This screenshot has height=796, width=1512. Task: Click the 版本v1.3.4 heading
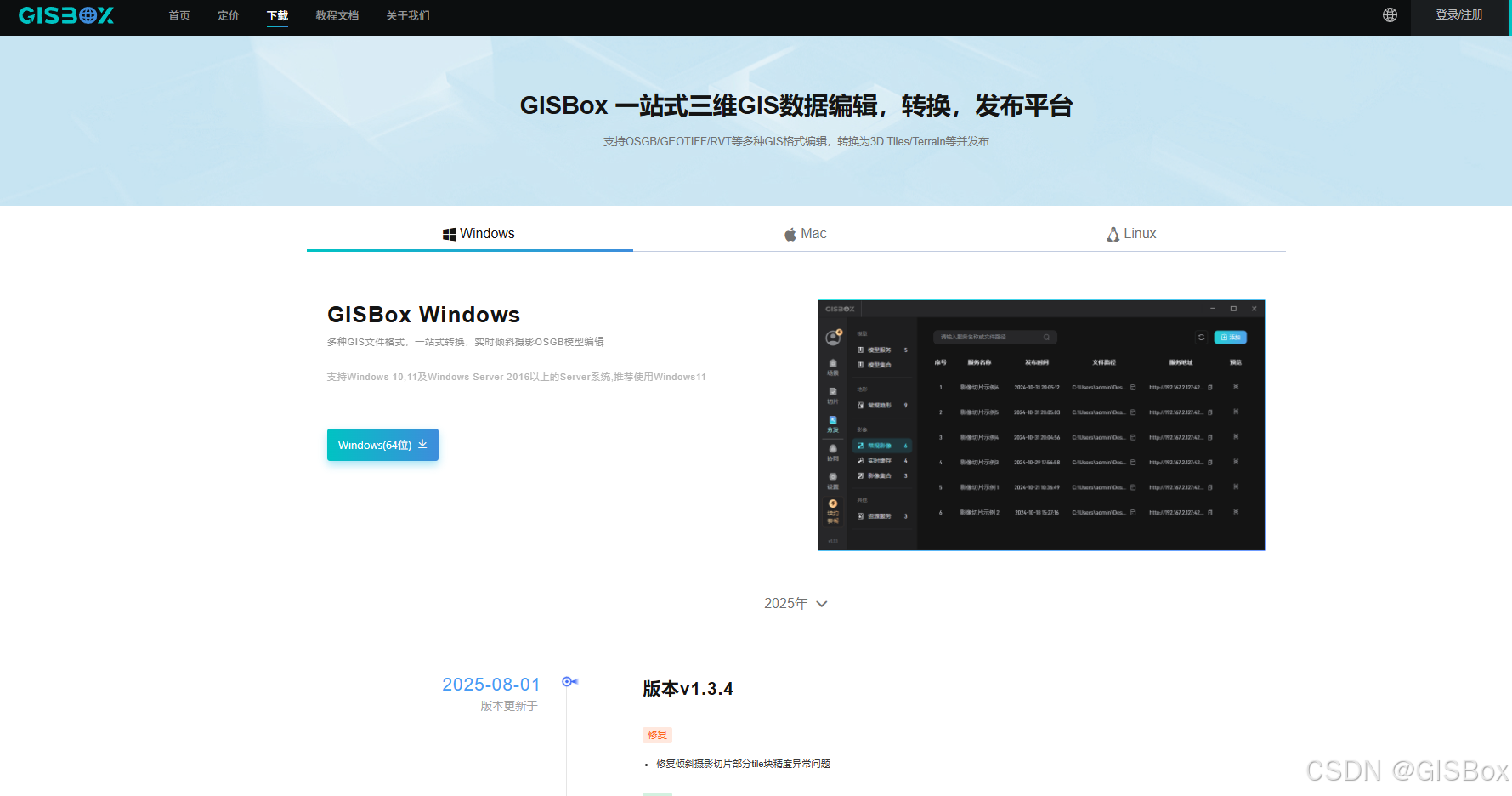tap(688, 689)
